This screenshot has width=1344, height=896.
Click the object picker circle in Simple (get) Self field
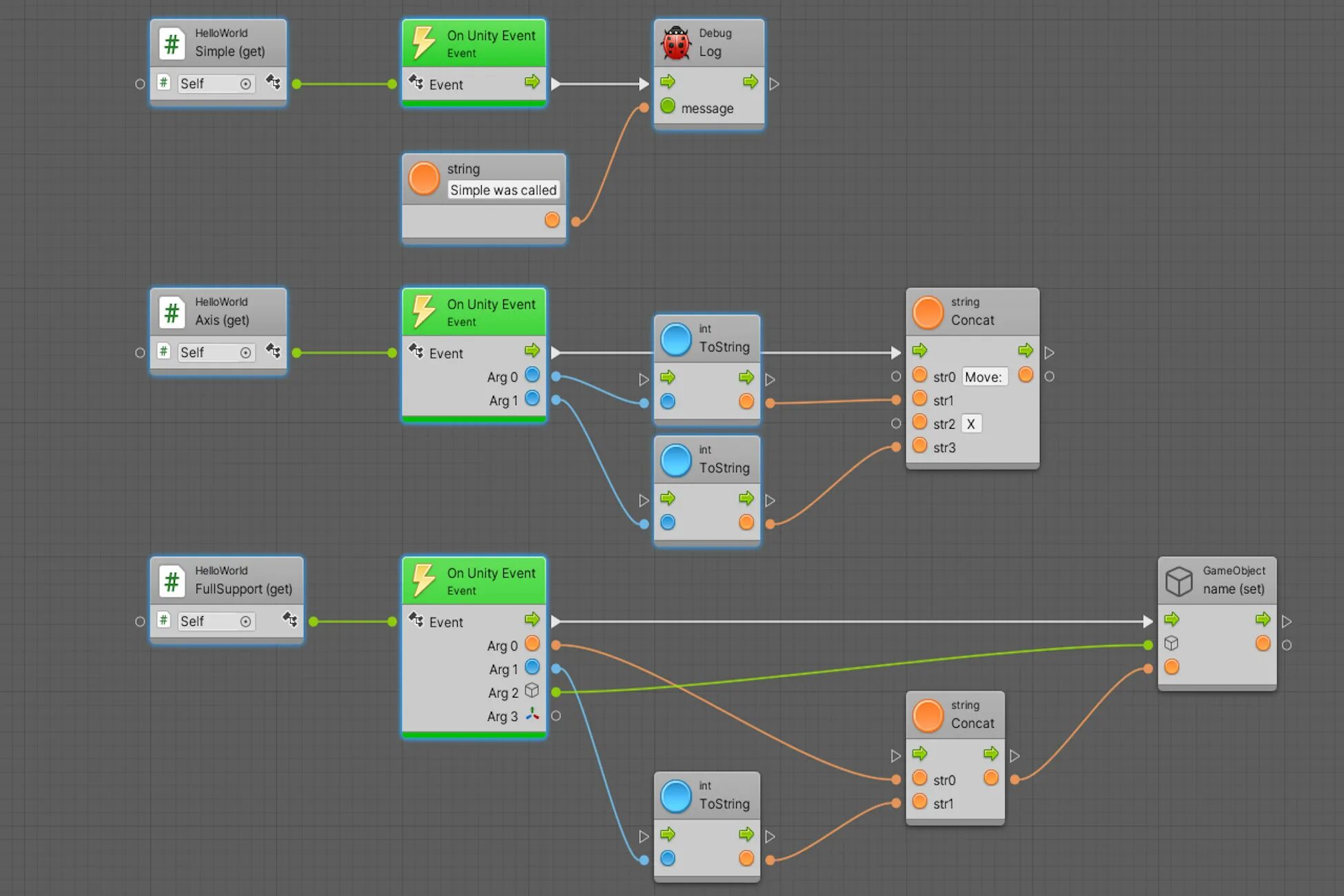[x=245, y=84]
